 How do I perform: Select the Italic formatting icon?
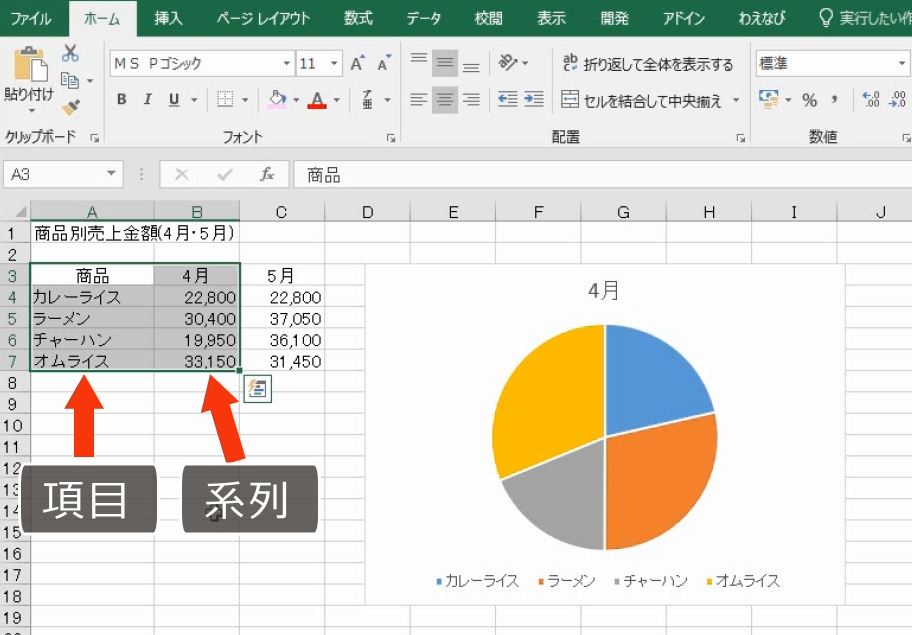coord(148,98)
